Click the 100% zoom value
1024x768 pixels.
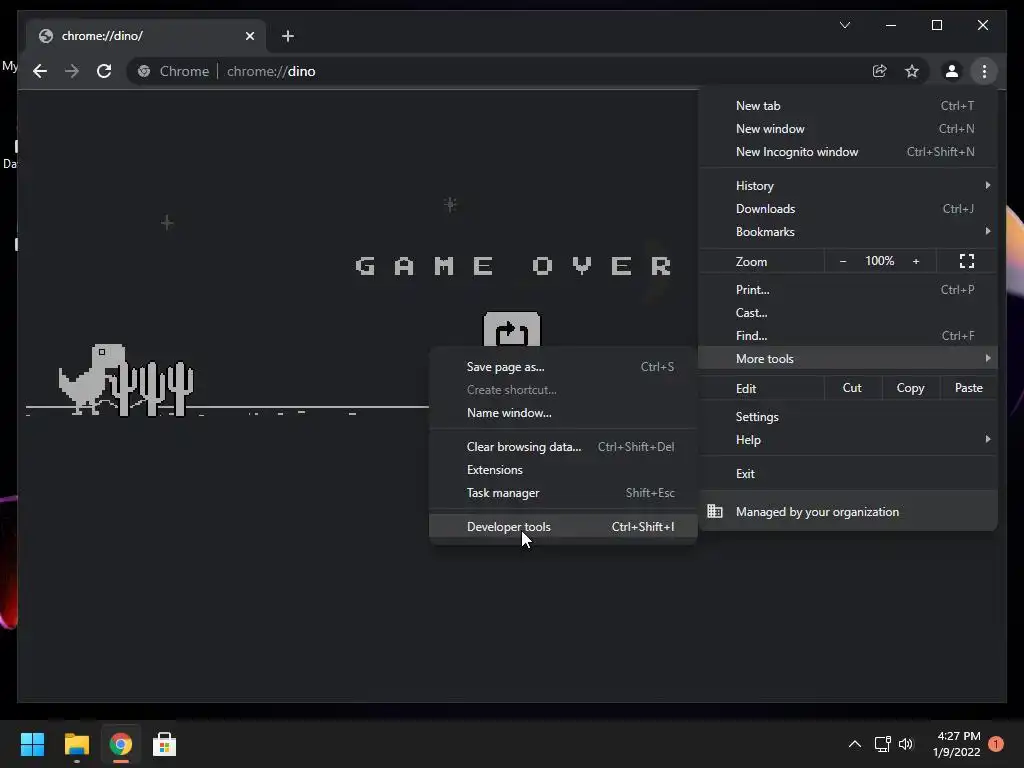click(x=880, y=261)
